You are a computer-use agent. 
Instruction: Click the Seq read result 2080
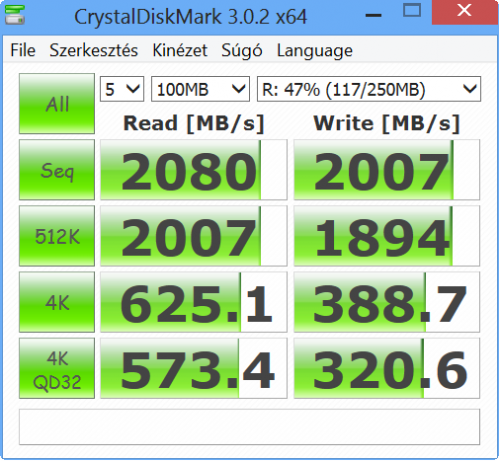[x=194, y=170]
